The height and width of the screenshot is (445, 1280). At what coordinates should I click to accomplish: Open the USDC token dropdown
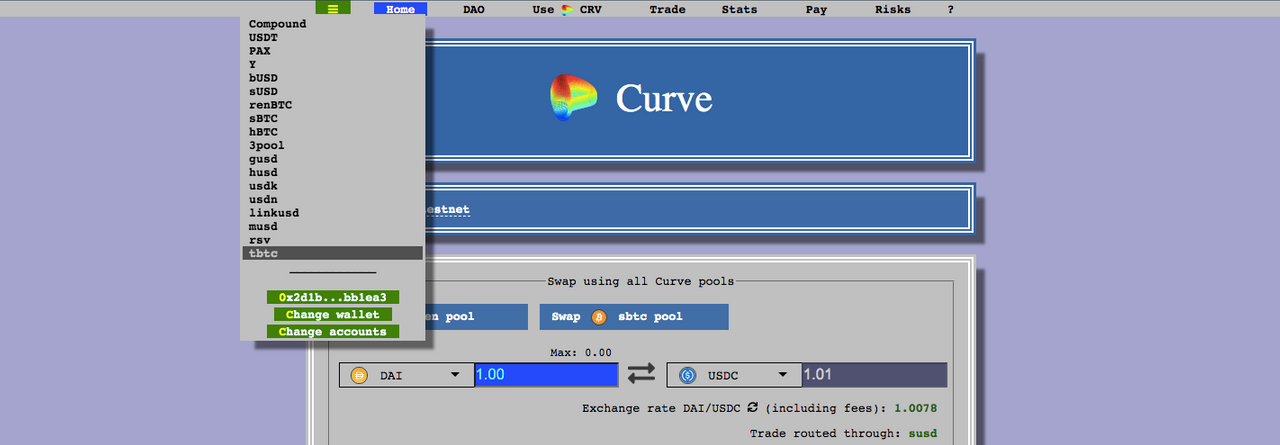click(734, 375)
